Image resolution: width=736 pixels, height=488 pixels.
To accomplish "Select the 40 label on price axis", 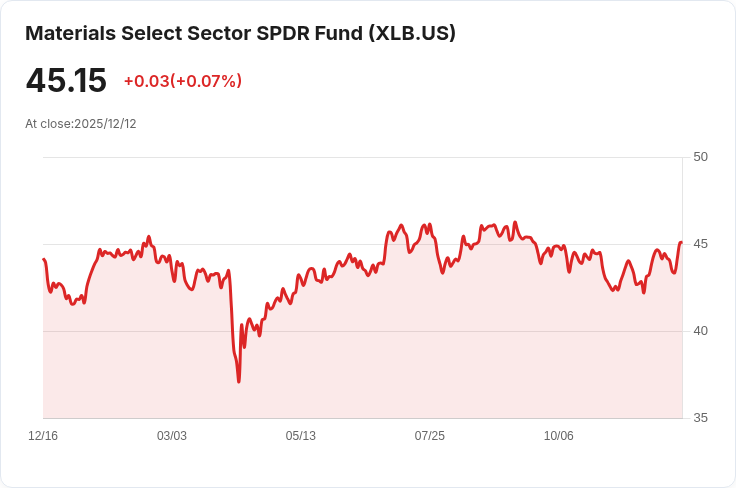I will [700, 331].
